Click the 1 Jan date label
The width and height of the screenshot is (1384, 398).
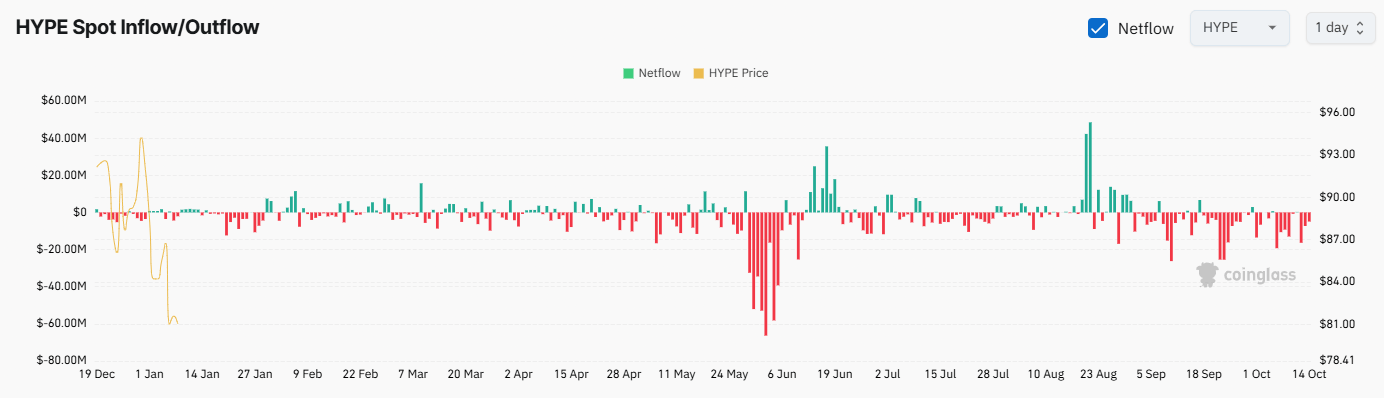(149, 374)
